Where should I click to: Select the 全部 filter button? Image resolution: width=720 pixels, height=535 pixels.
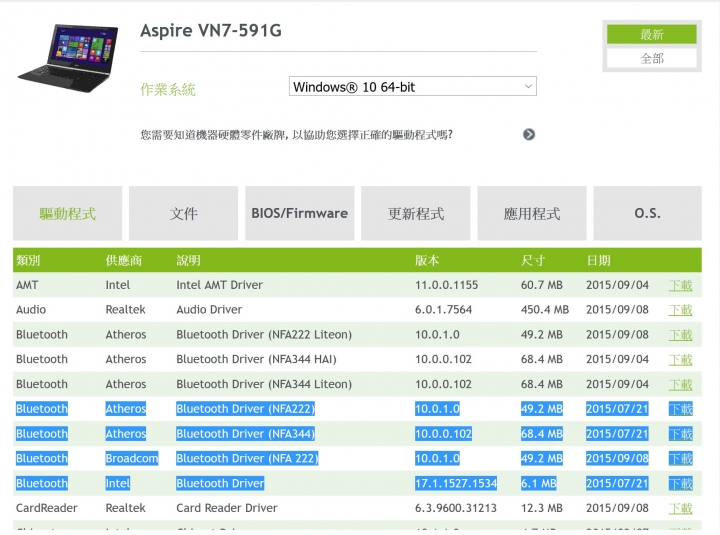[651, 59]
